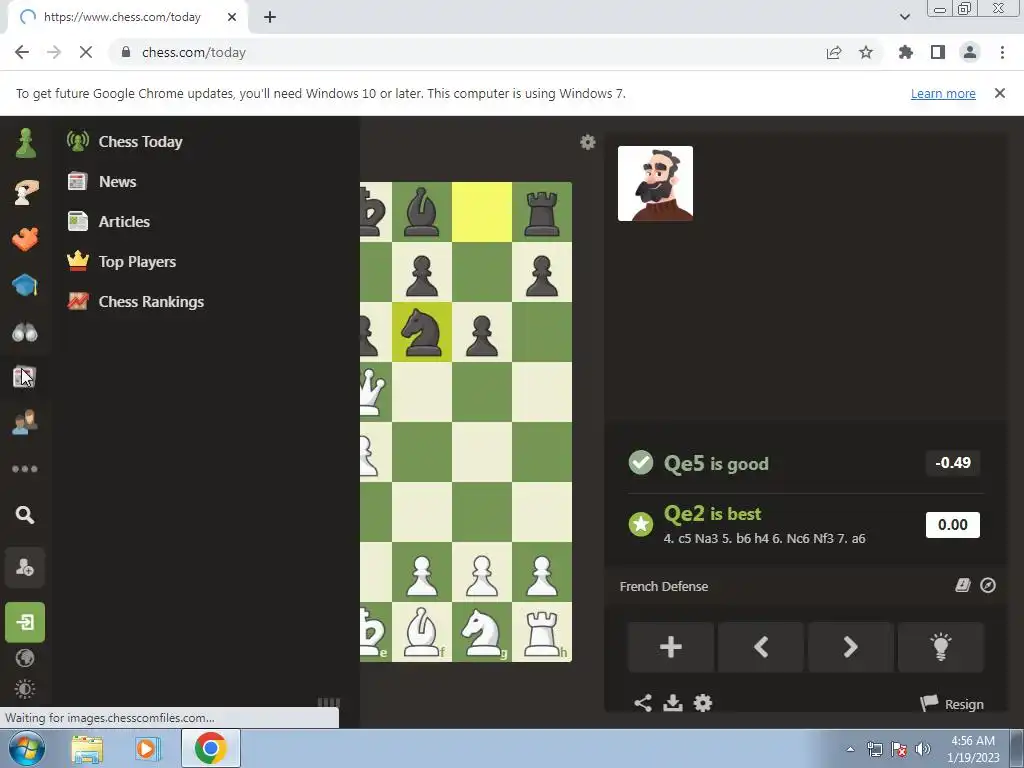Close the chess.com/today tab
Image resolution: width=1024 pixels, height=768 pixels.
click(232, 17)
